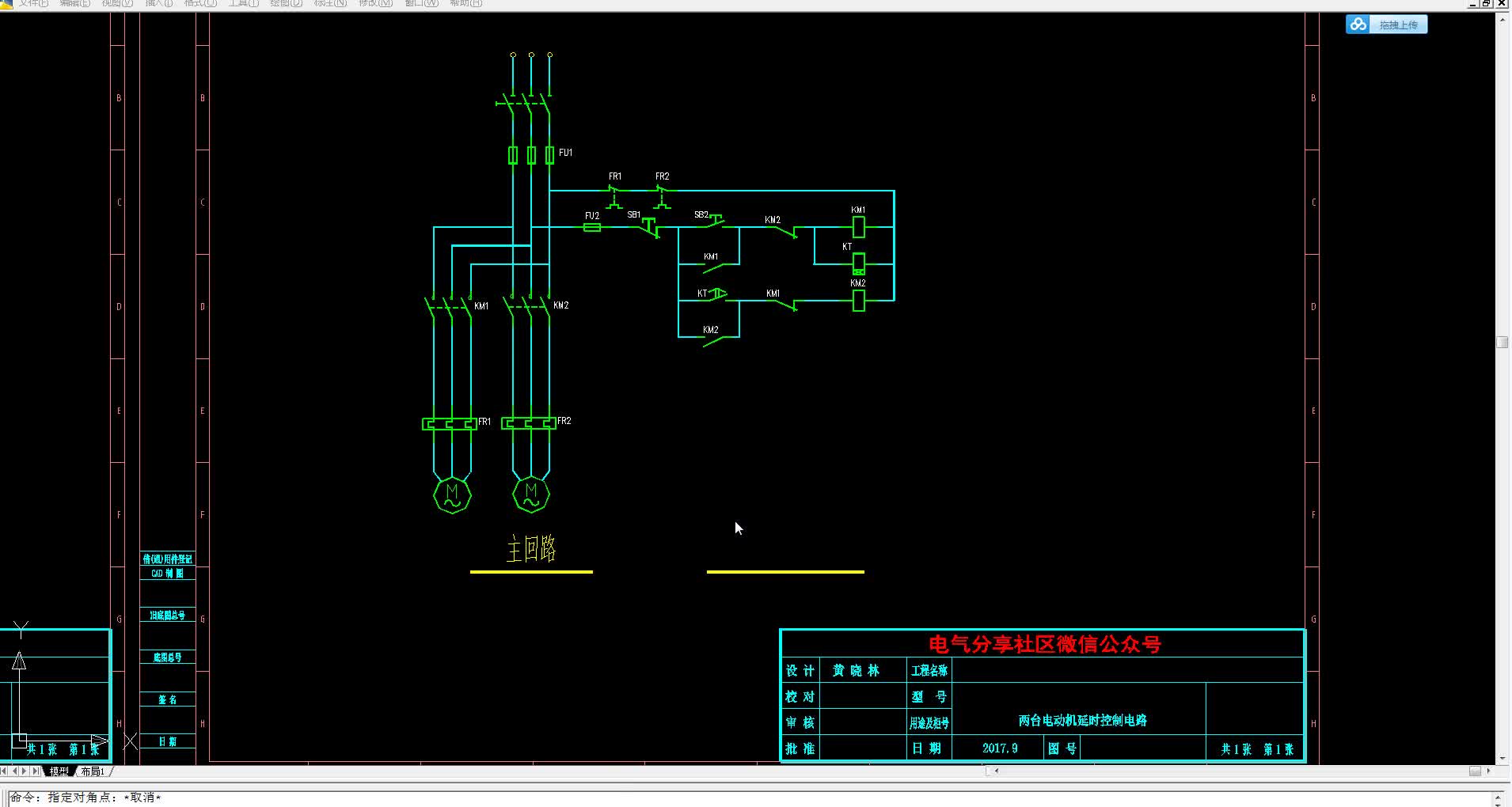1512x807 pixels.
Task: Click horizontal scrollbar right arrow
Action: tap(1488, 771)
